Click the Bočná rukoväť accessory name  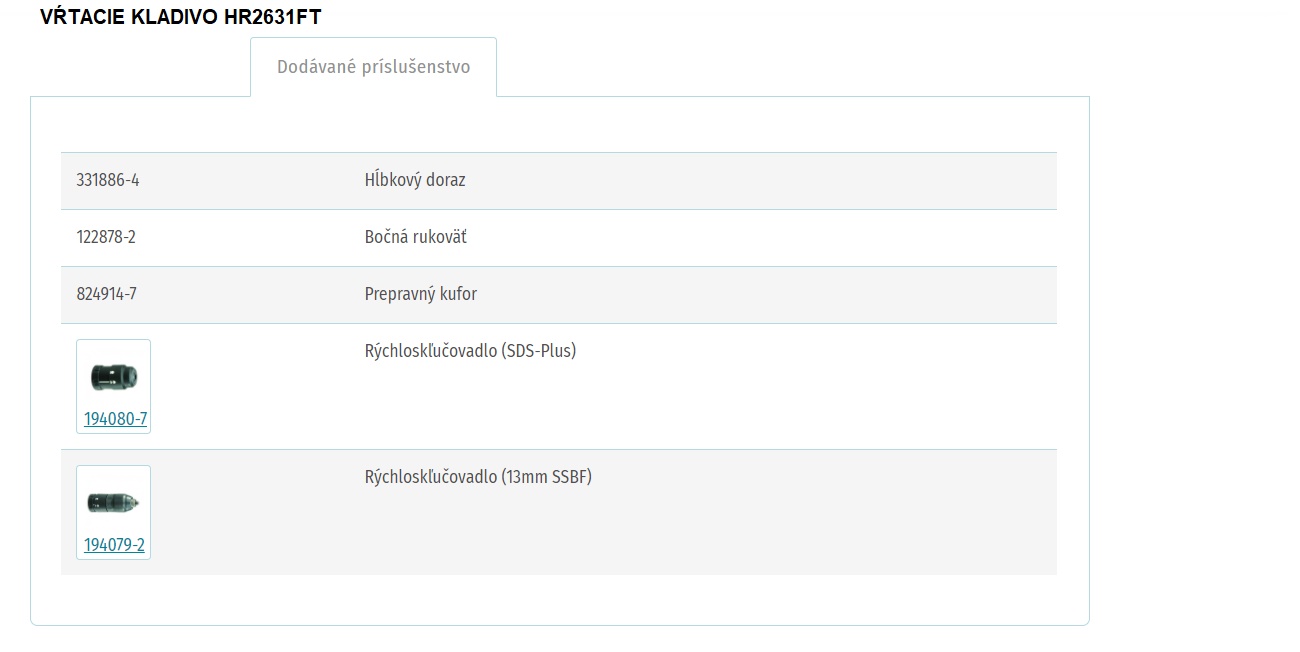416,237
